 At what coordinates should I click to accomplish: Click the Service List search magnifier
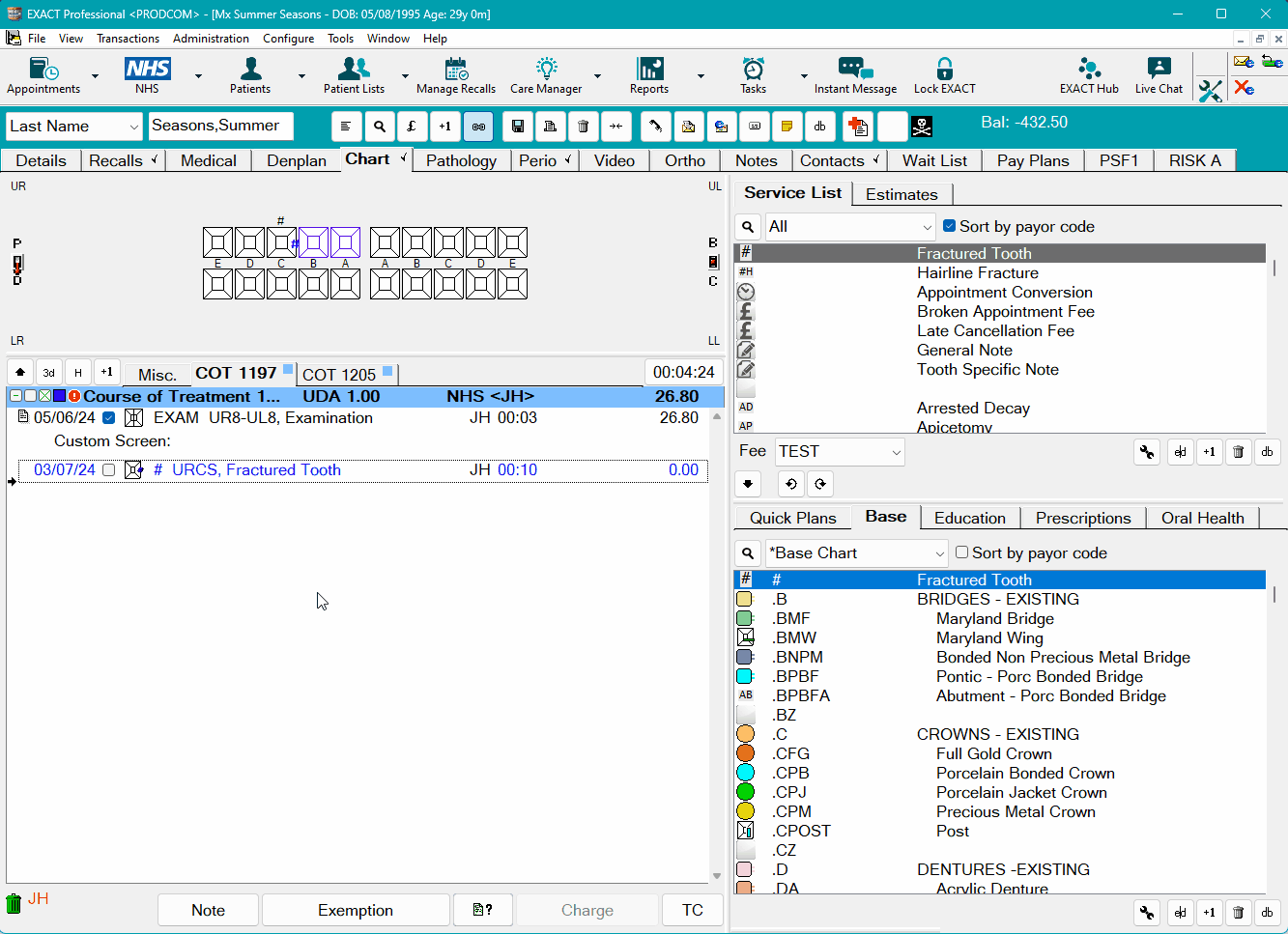[x=748, y=227]
